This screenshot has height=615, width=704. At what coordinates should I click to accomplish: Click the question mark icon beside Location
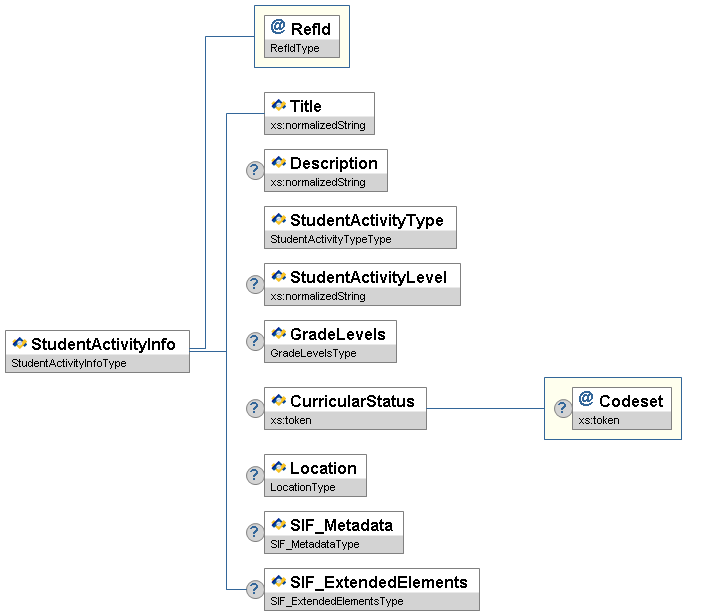[x=255, y=475]
